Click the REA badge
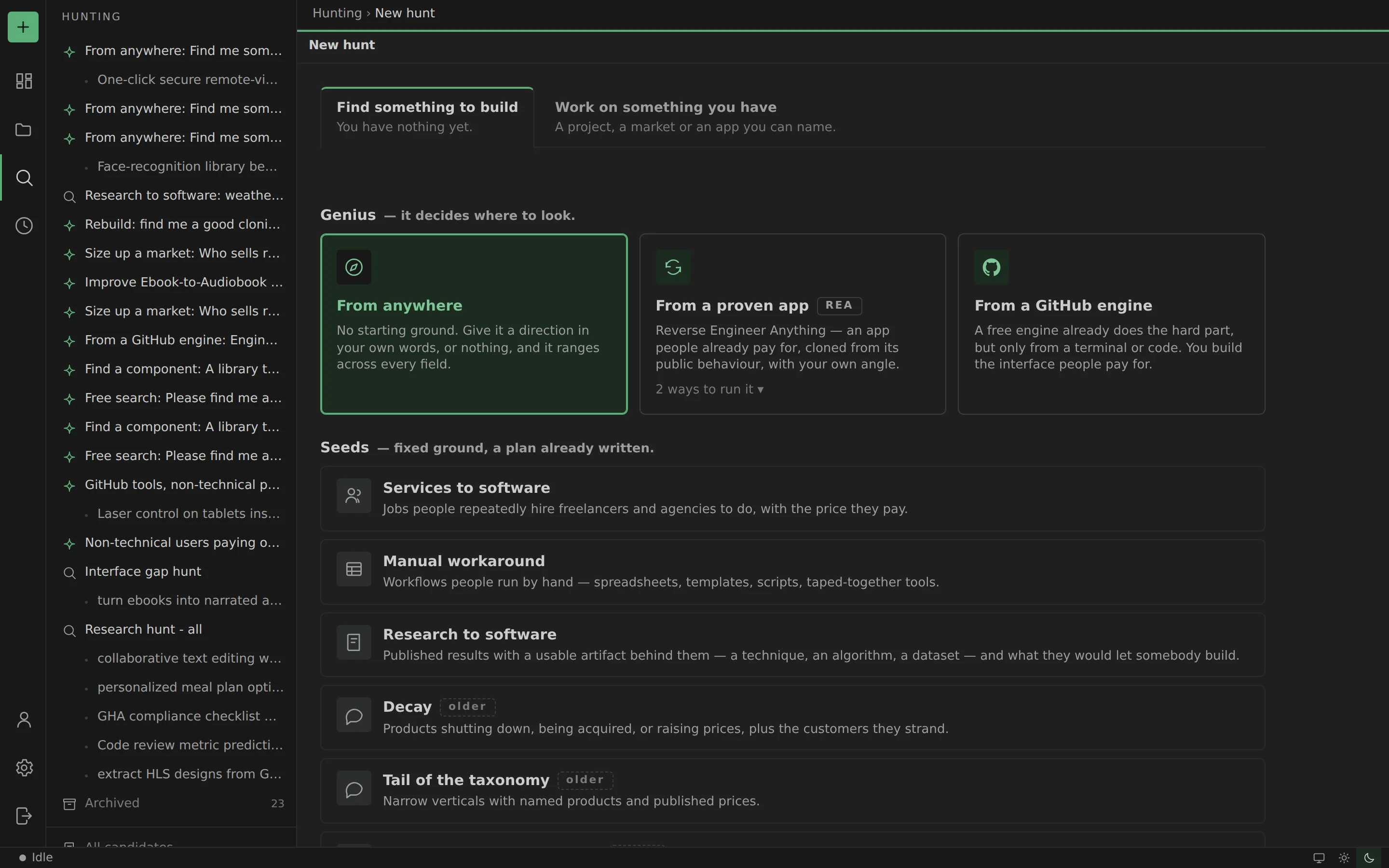This screenshot has width=1389, height=868. (x=839, y=305)
